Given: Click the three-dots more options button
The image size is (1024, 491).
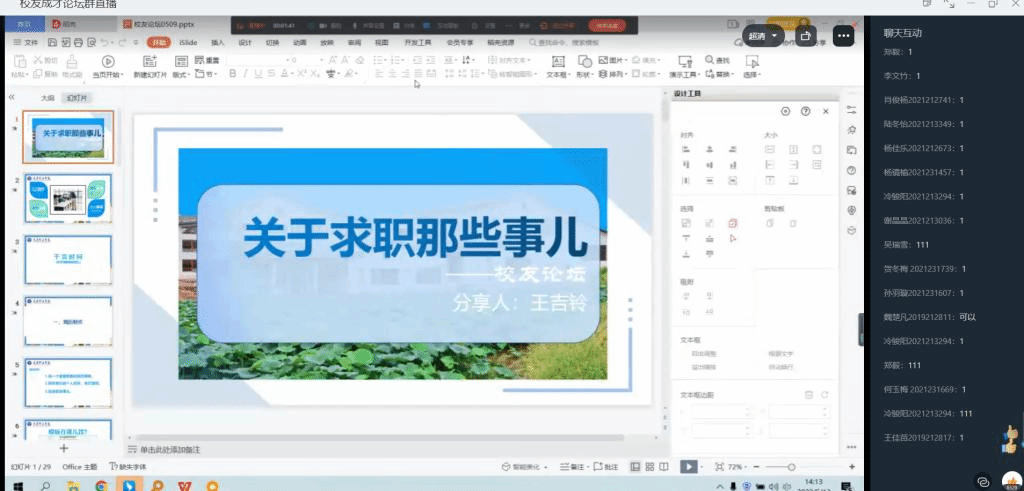Looking at the screenshot, I should pyautogui.click(x=843, y=36).
